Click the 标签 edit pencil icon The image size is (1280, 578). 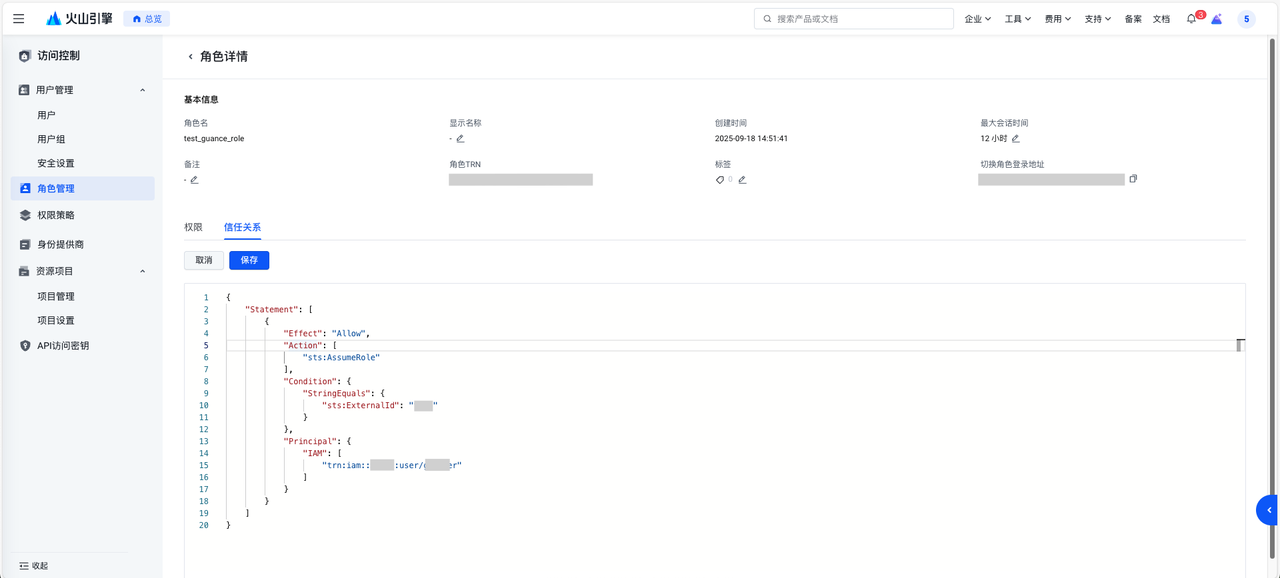point(742,180)
